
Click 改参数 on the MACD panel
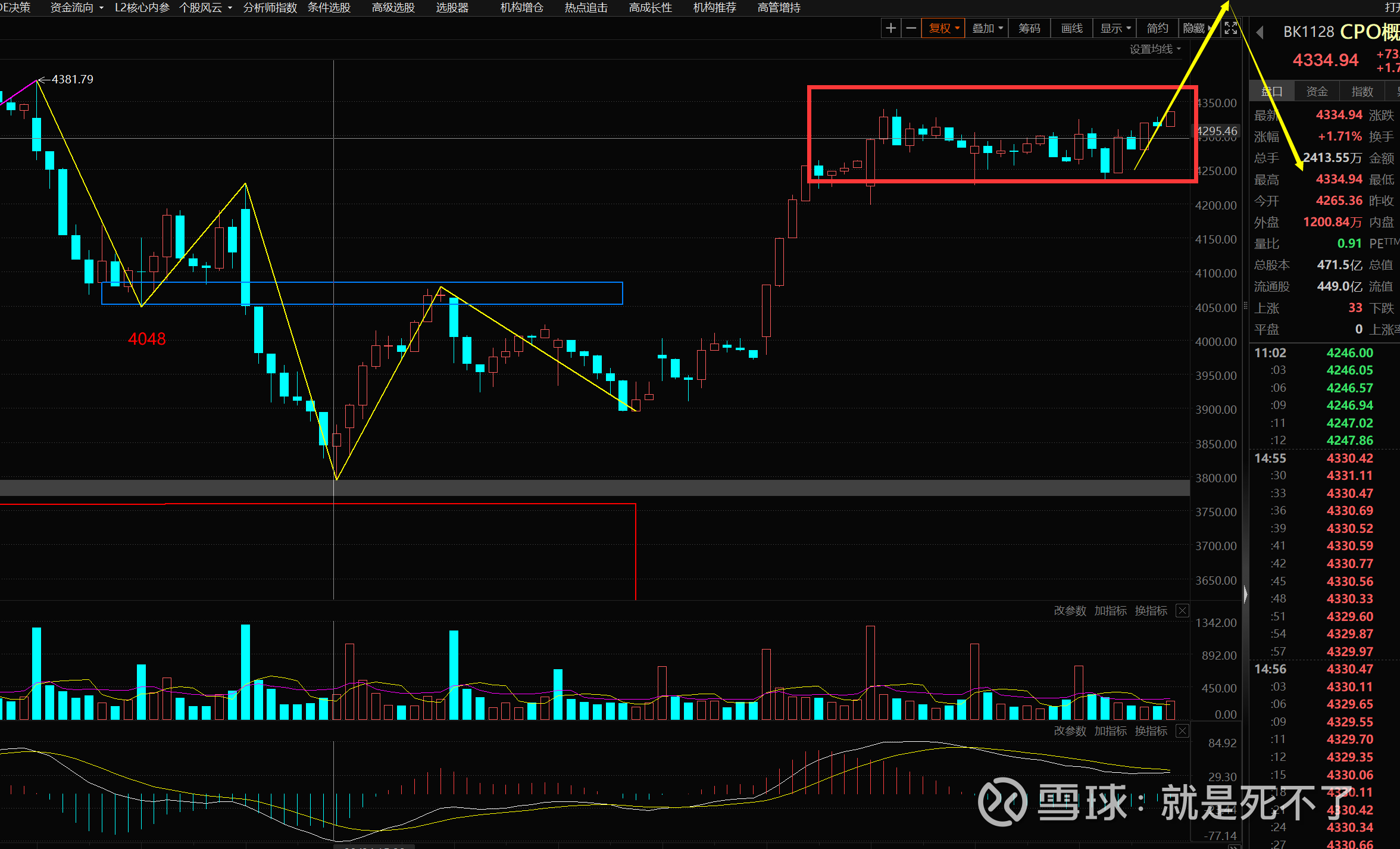[x=1070, y=731]
